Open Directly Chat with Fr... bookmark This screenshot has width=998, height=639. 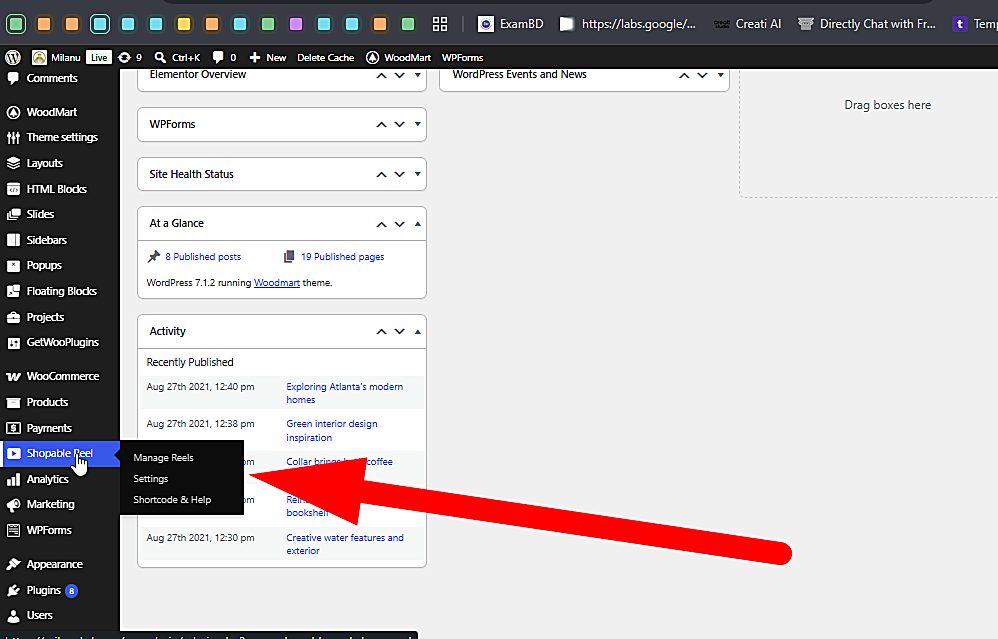(867, 24)
